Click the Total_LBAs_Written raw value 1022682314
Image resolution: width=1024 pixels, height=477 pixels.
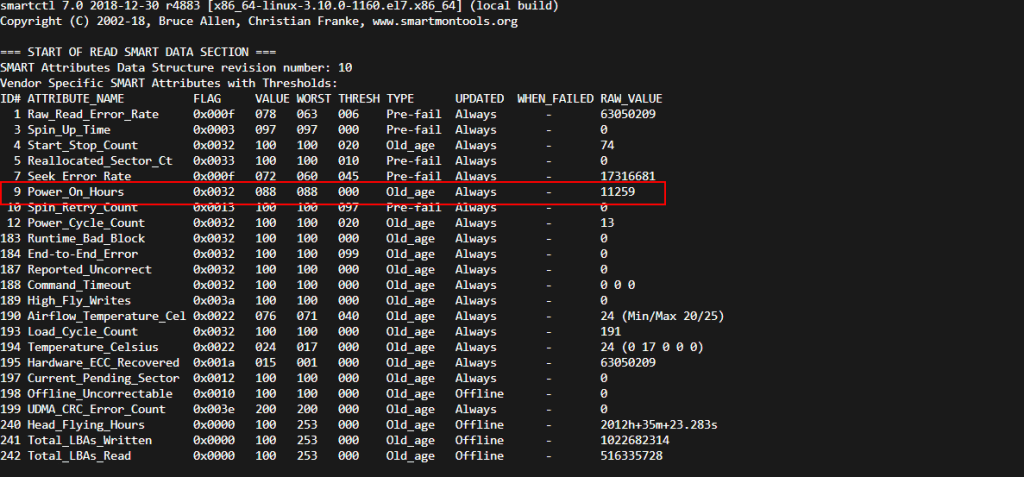634,440
